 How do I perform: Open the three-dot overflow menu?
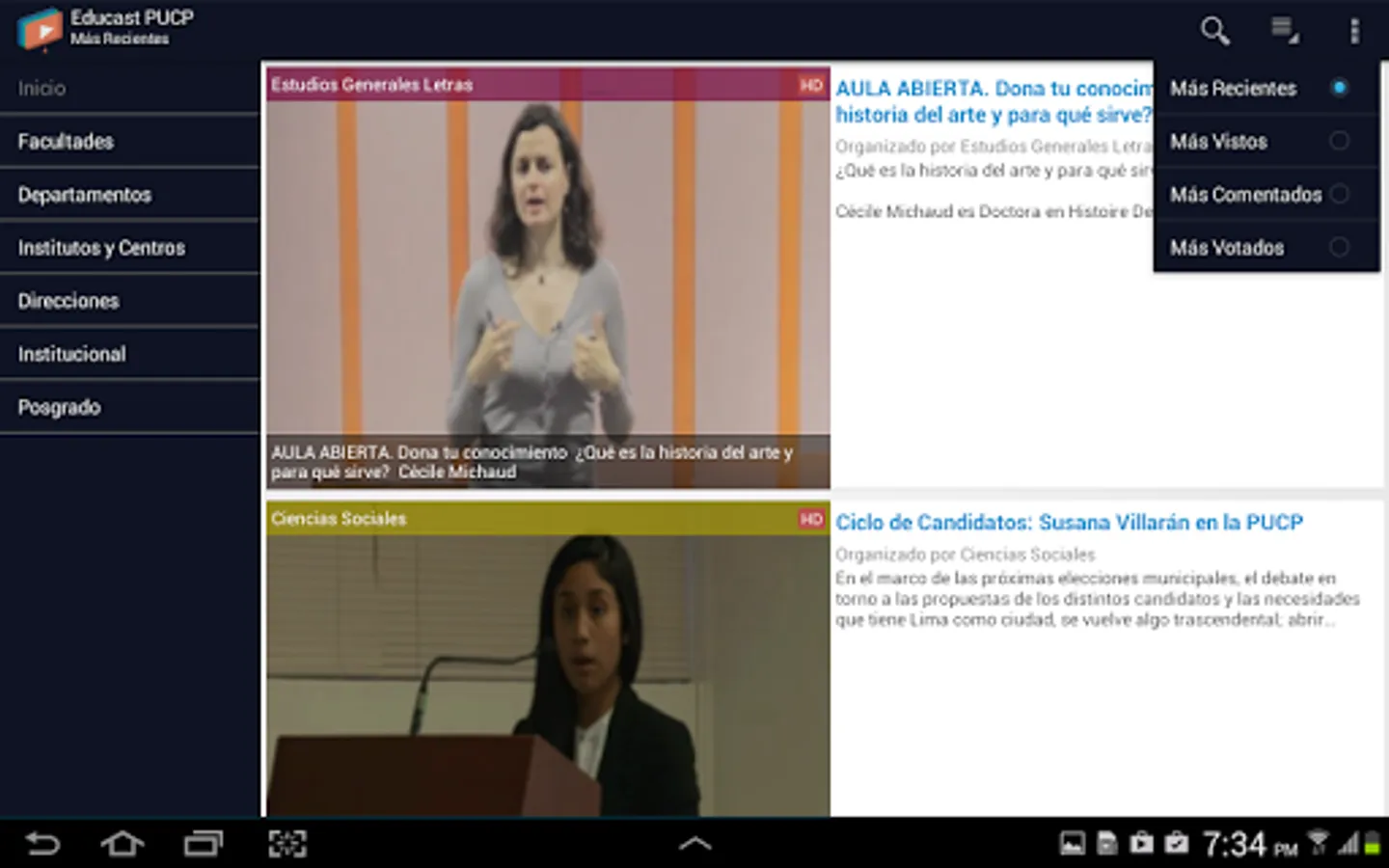[x=1354, y=31]
